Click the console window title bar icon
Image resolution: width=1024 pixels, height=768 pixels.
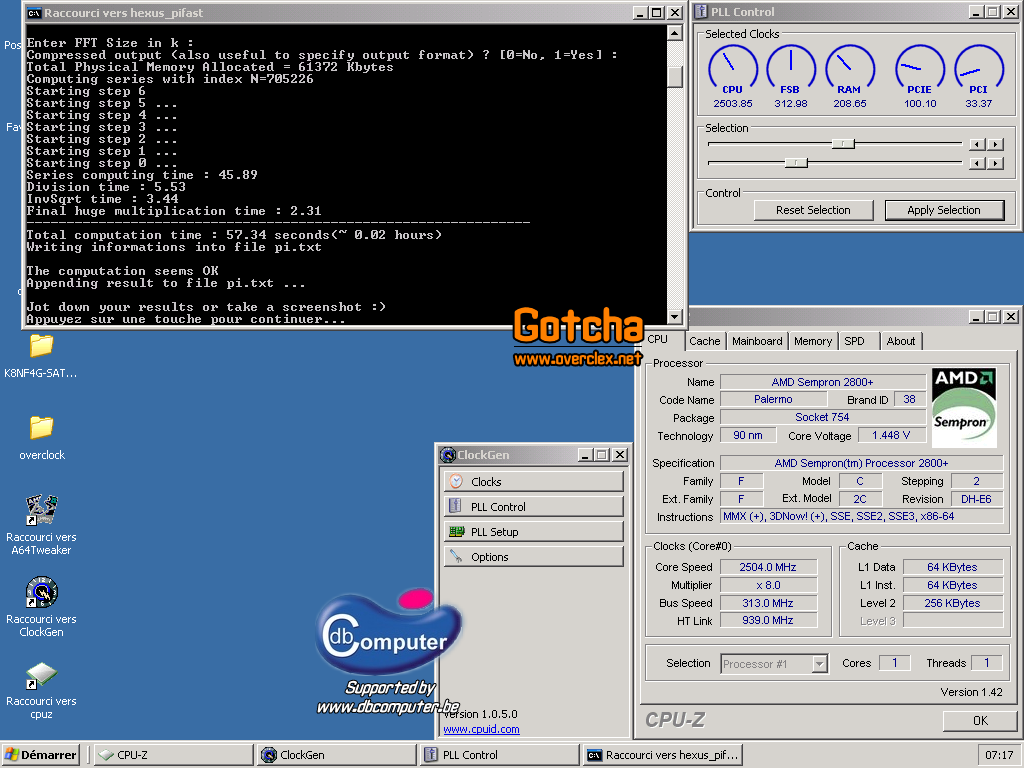coord(34,13)
